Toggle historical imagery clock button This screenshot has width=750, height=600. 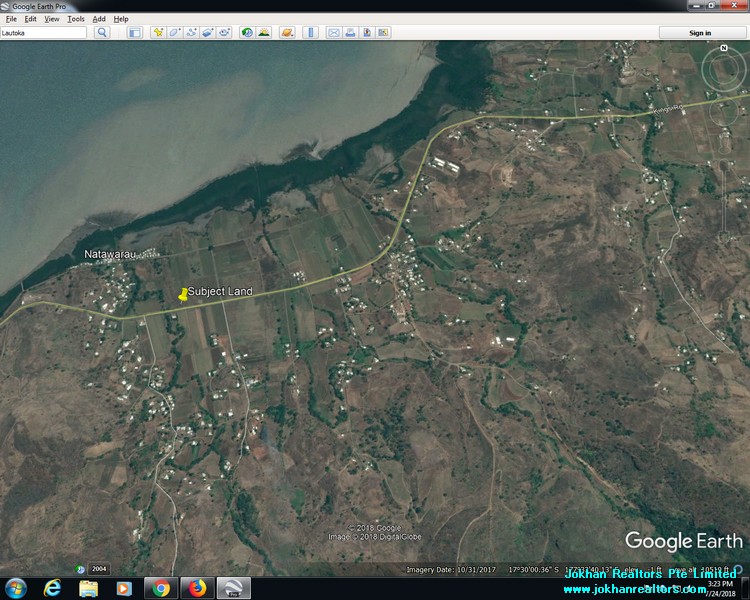pos(247,32)
